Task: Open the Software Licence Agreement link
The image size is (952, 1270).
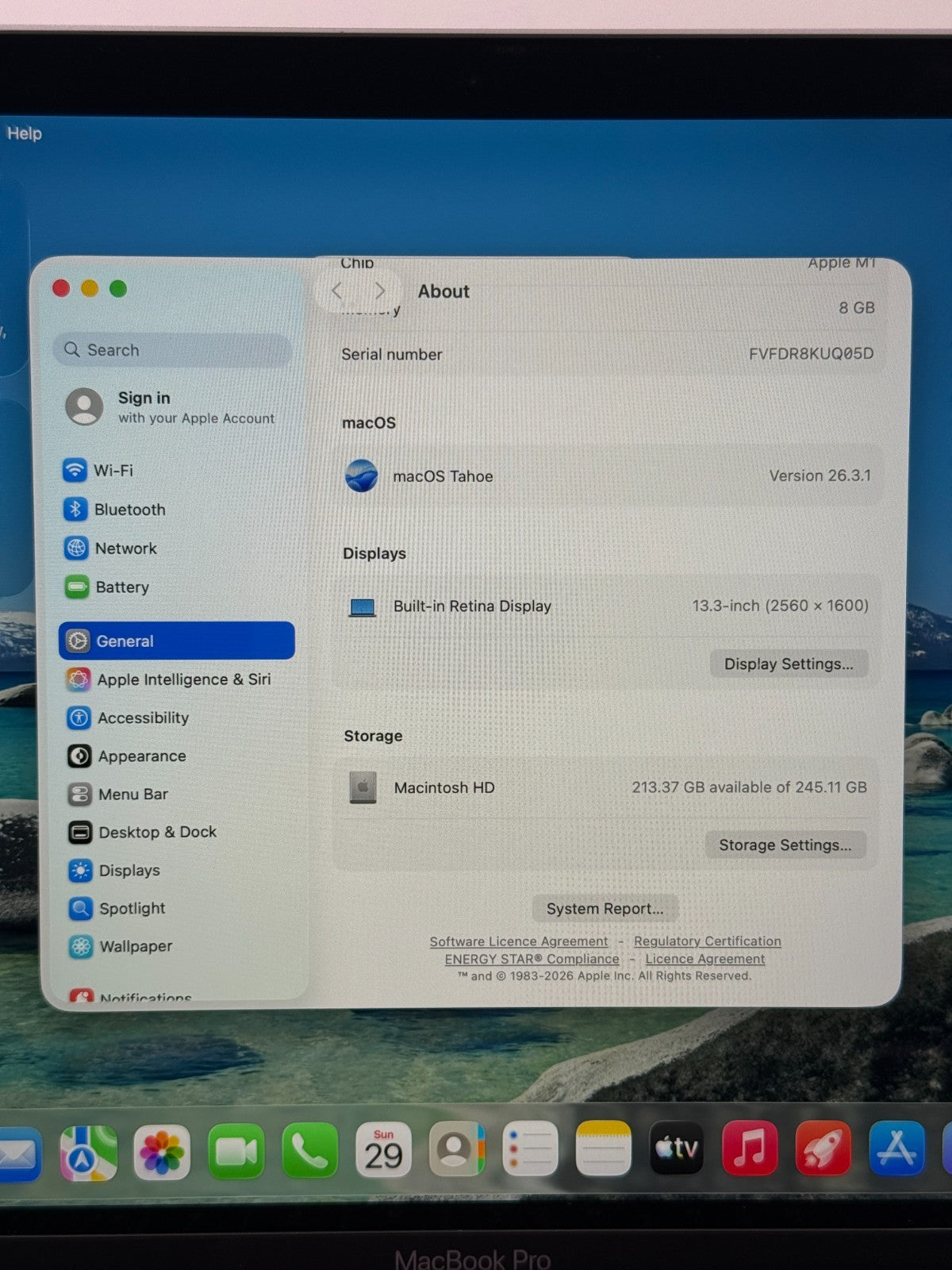Action: coord(519,941)
